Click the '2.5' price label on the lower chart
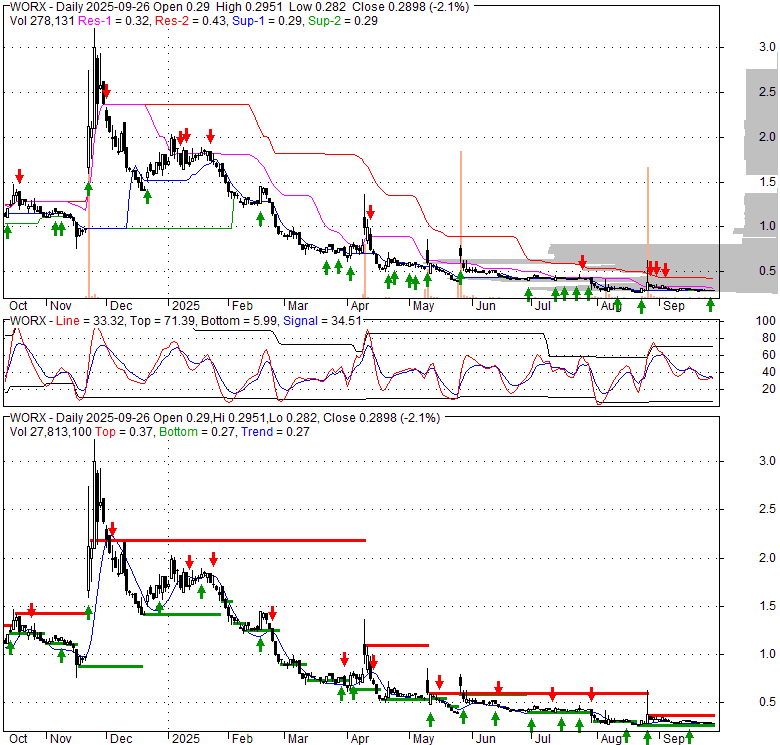 pyautogui.click(x=767, y=509)
